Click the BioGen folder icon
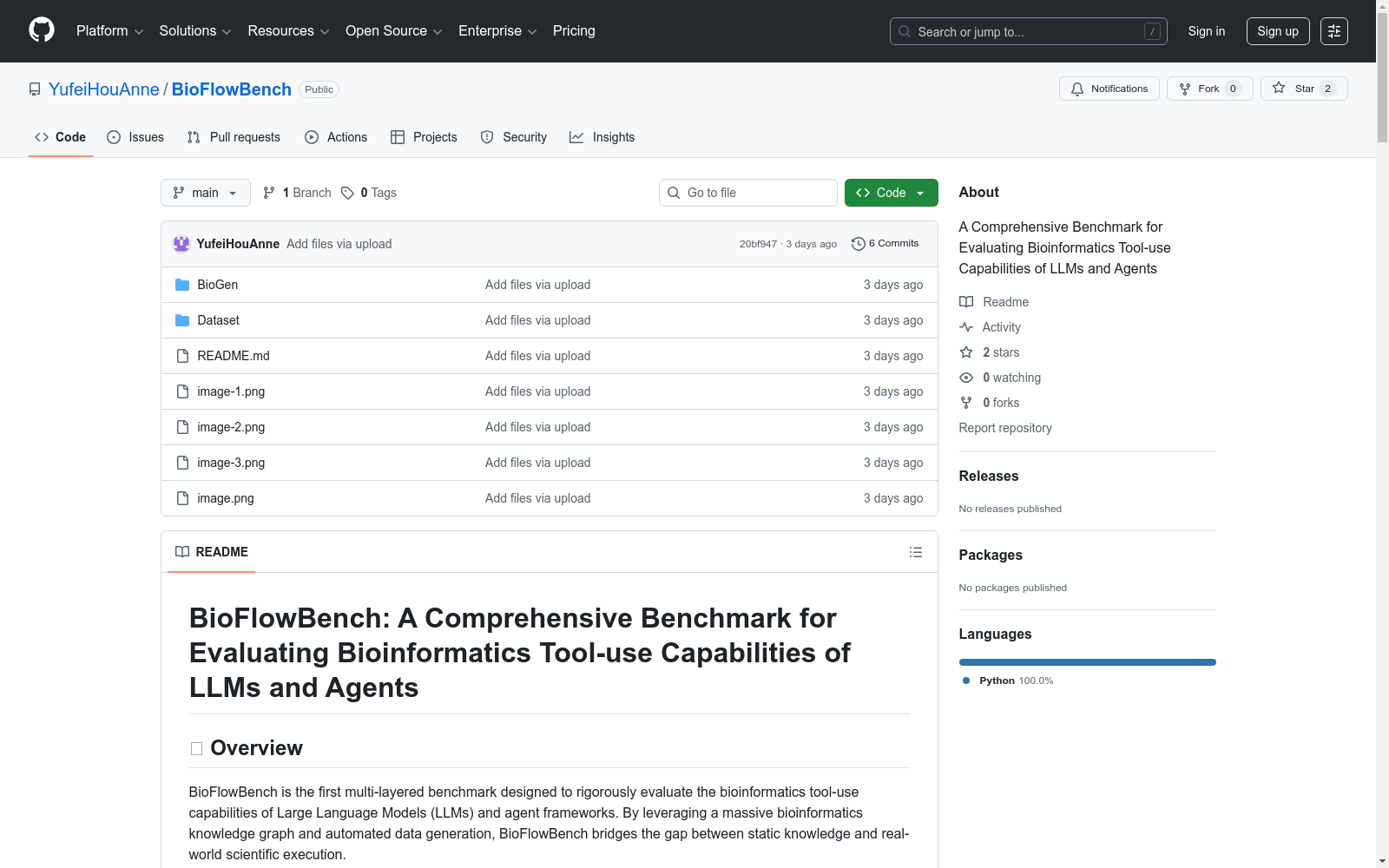1389x868 pixels. pyautogui.click(x=182, y=285)
